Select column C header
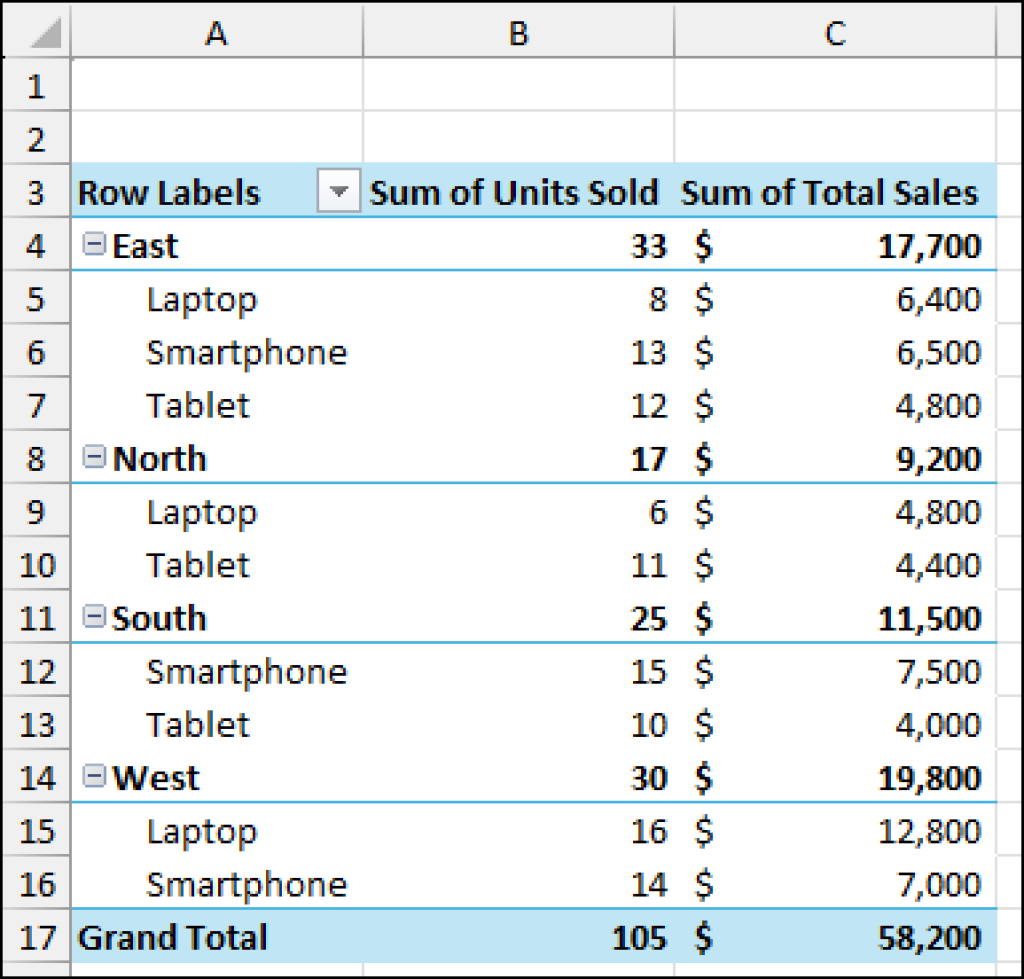The height and width of the screenshot is (979, 1024). (x=833, y=33)
